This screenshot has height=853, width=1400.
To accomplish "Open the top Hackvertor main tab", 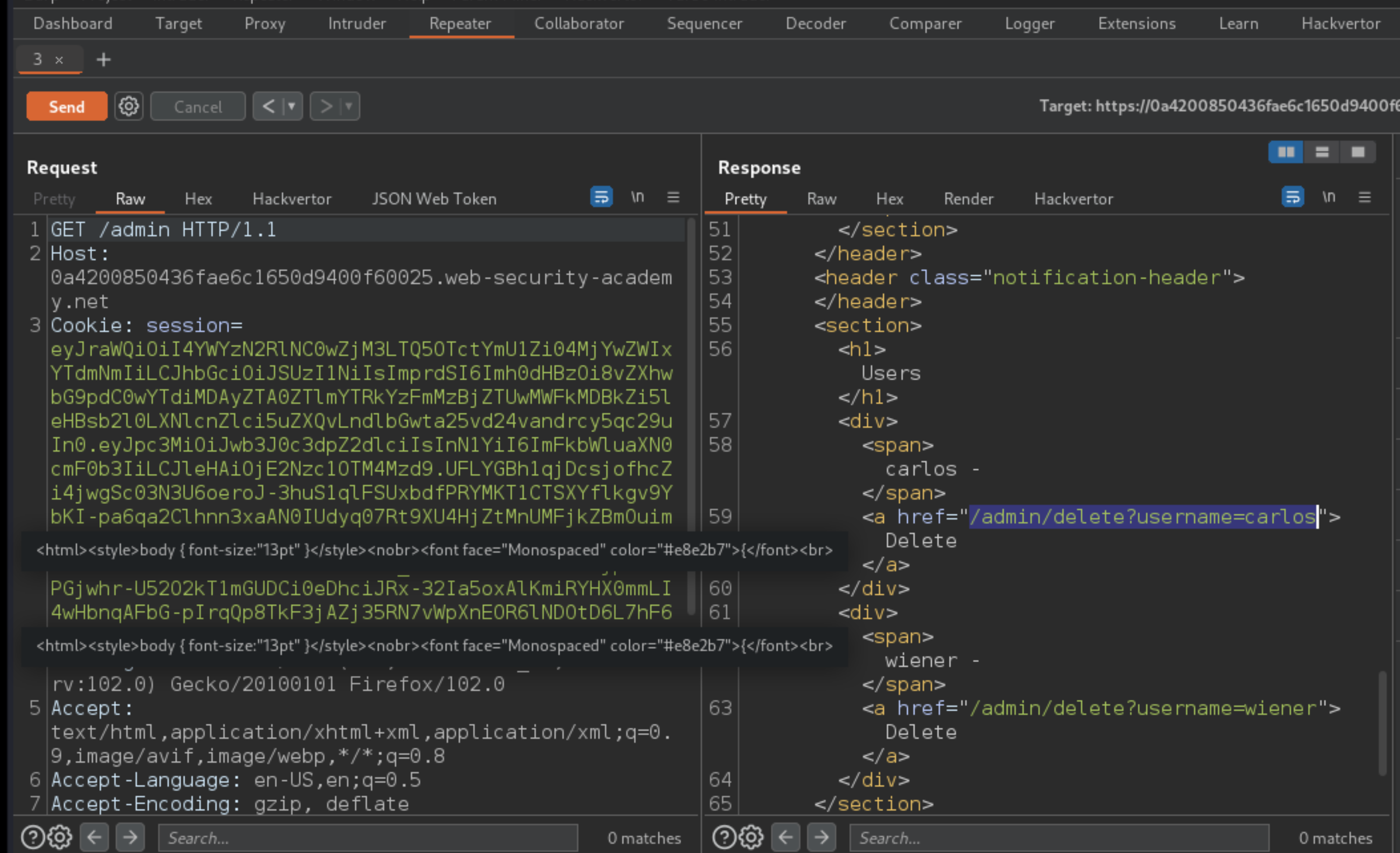I will (x=1341, y=23).
